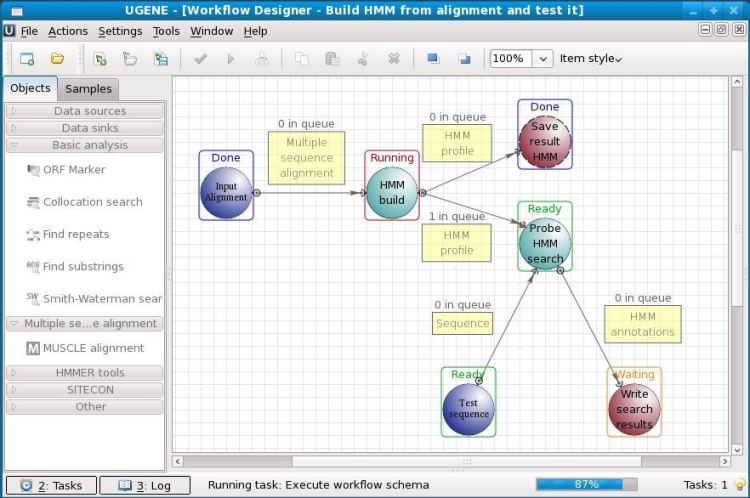750x498 pixels.
Task: Open the Actions menu
Action: [x=68, y=31]
